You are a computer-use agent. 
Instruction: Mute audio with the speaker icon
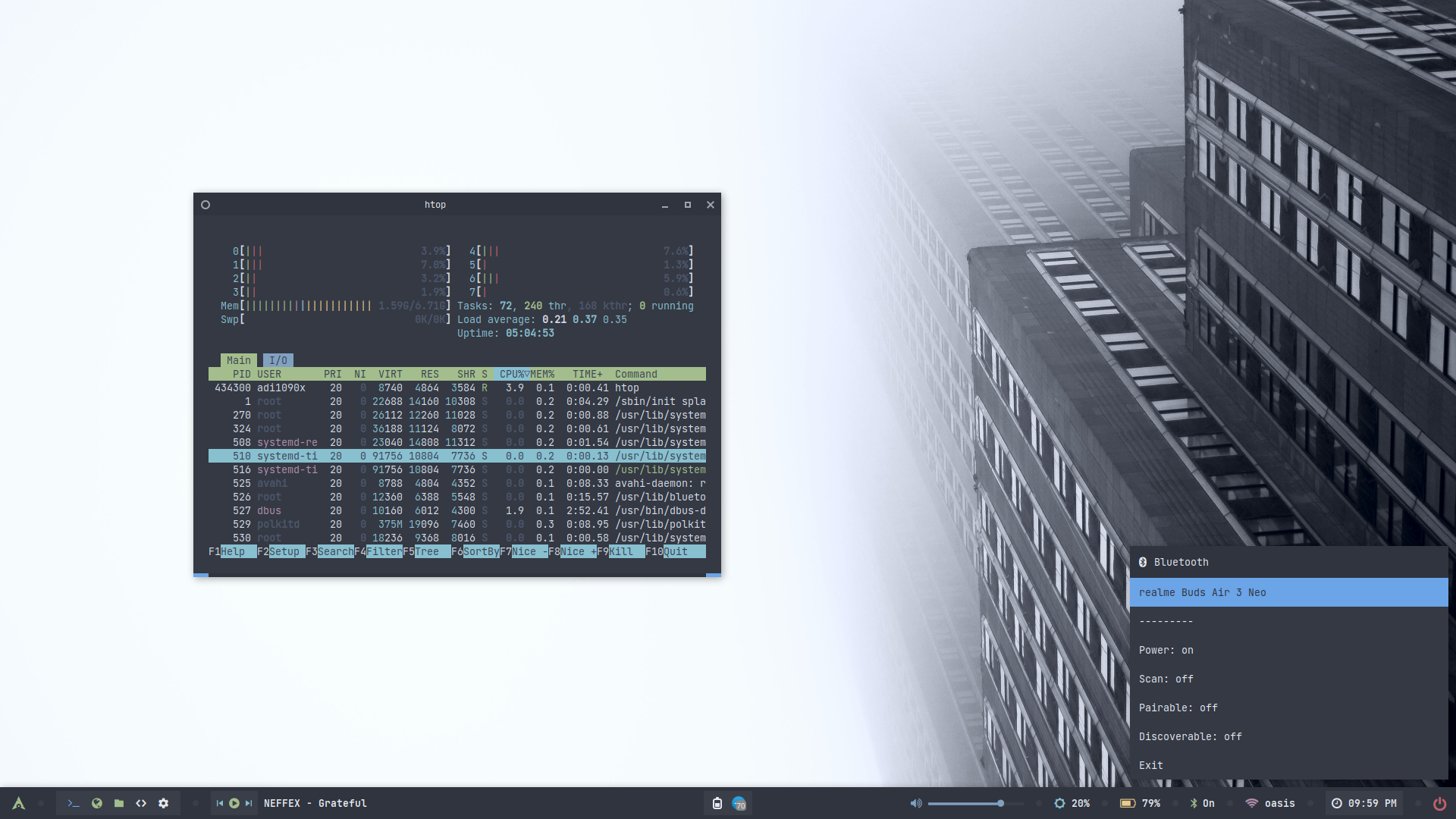click(916, 803)
